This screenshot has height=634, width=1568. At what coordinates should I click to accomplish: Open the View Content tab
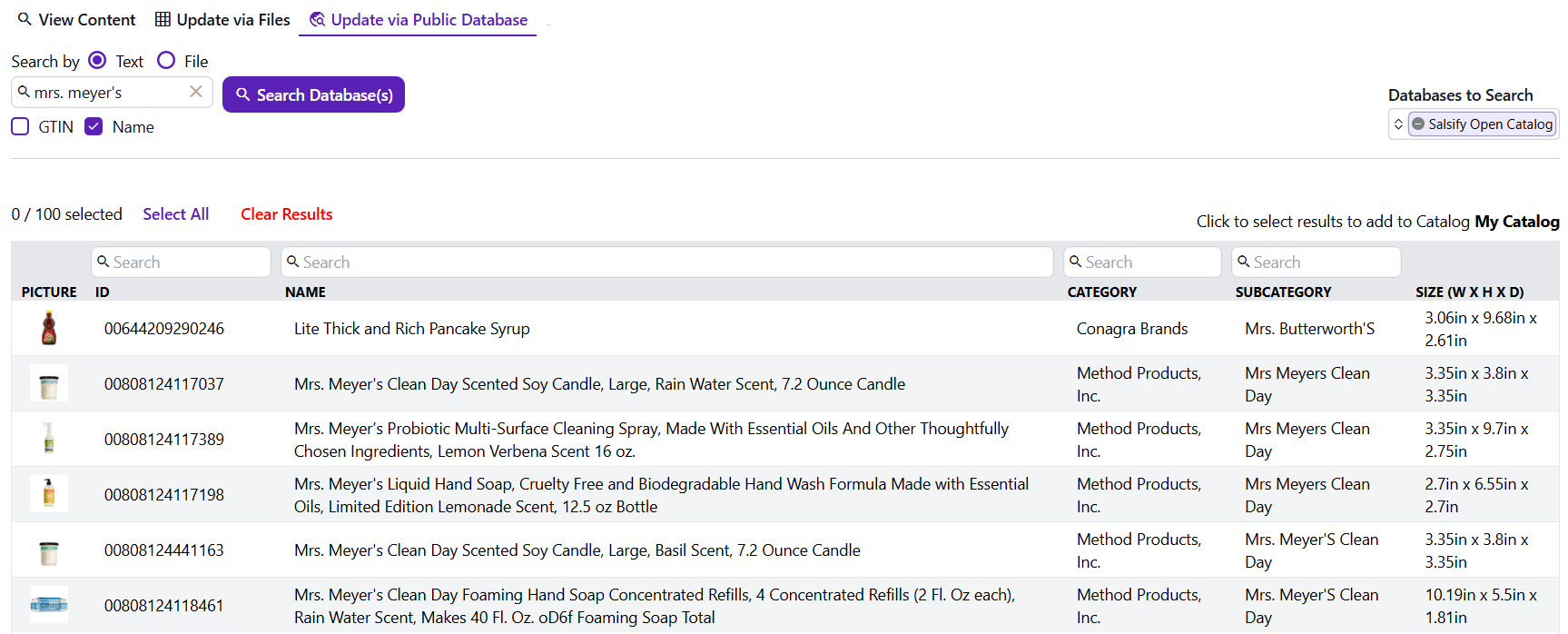(76, 19)
